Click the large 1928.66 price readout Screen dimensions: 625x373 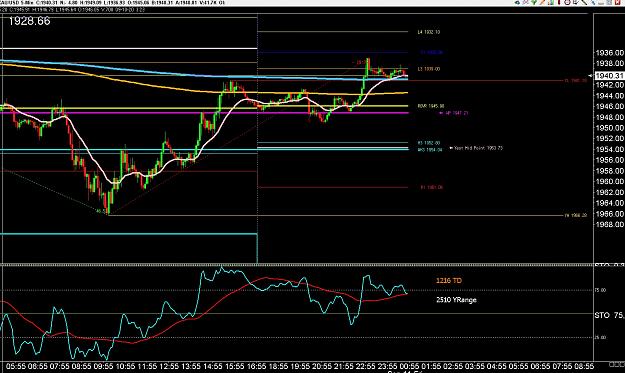[x=29, y=21]
